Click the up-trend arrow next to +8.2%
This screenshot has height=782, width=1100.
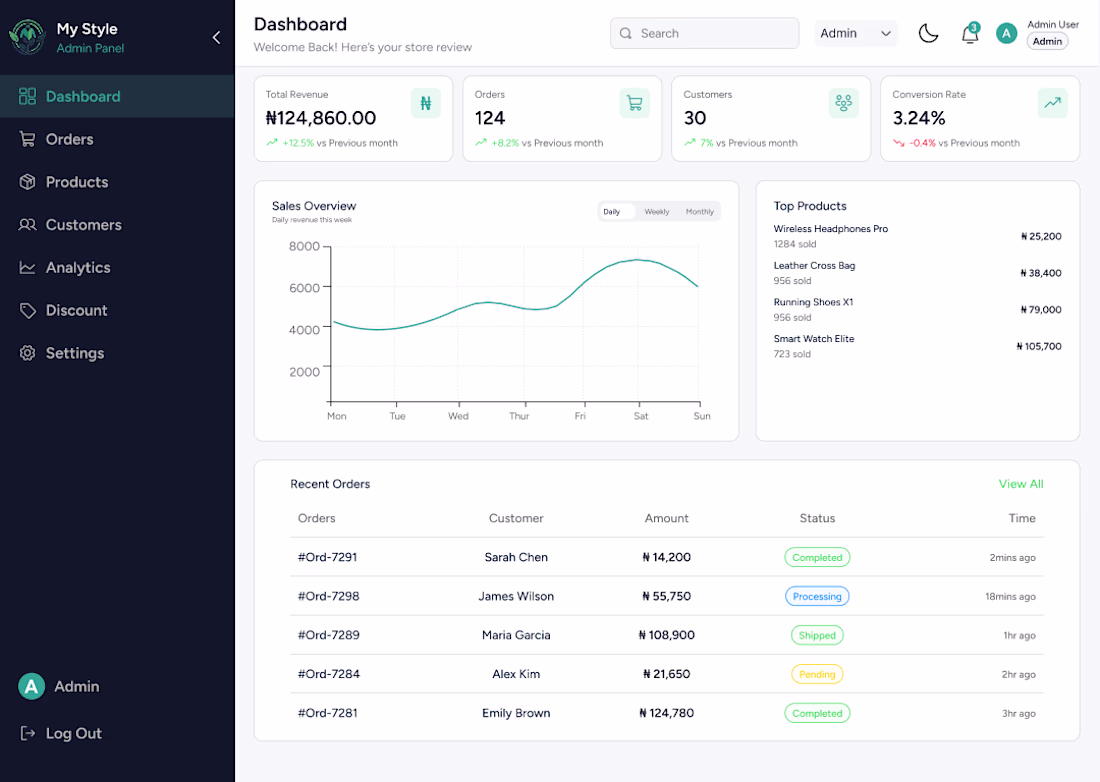481,142
